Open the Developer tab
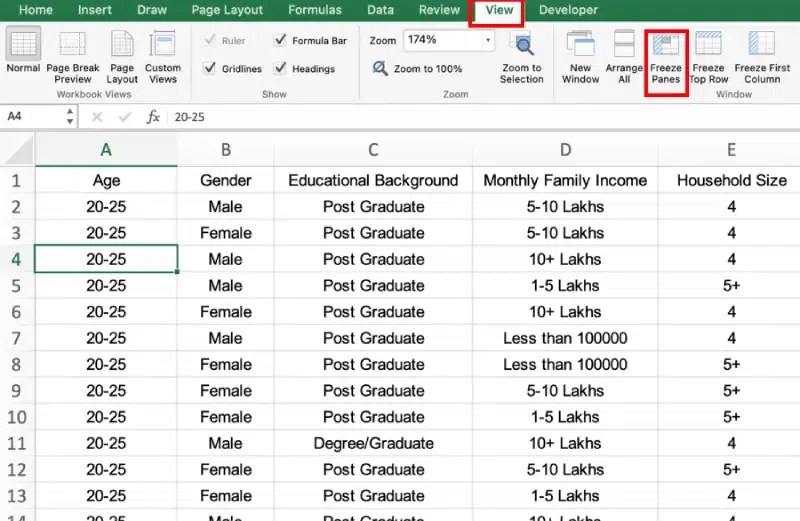The width and height of the screenshot is (800, 521). [x=568, y=10]
